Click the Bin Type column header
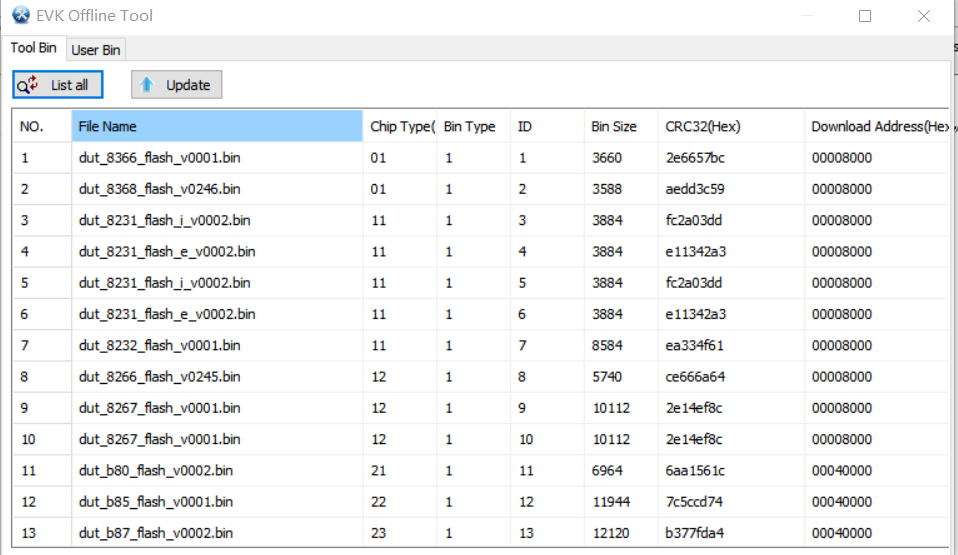Screen dimensions: 958x555 pyautogui.click(x=474, y=127)
